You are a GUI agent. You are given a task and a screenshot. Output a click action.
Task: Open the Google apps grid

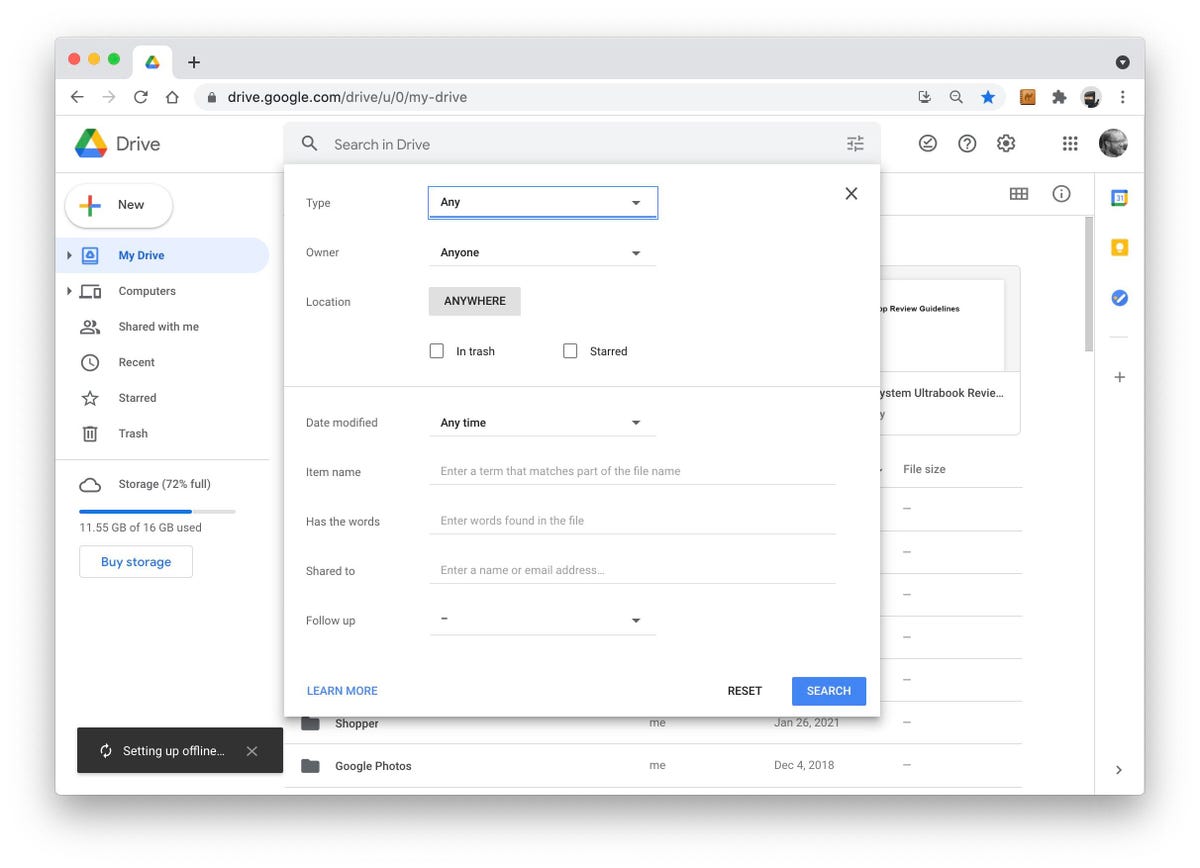tap(1070, 144)
